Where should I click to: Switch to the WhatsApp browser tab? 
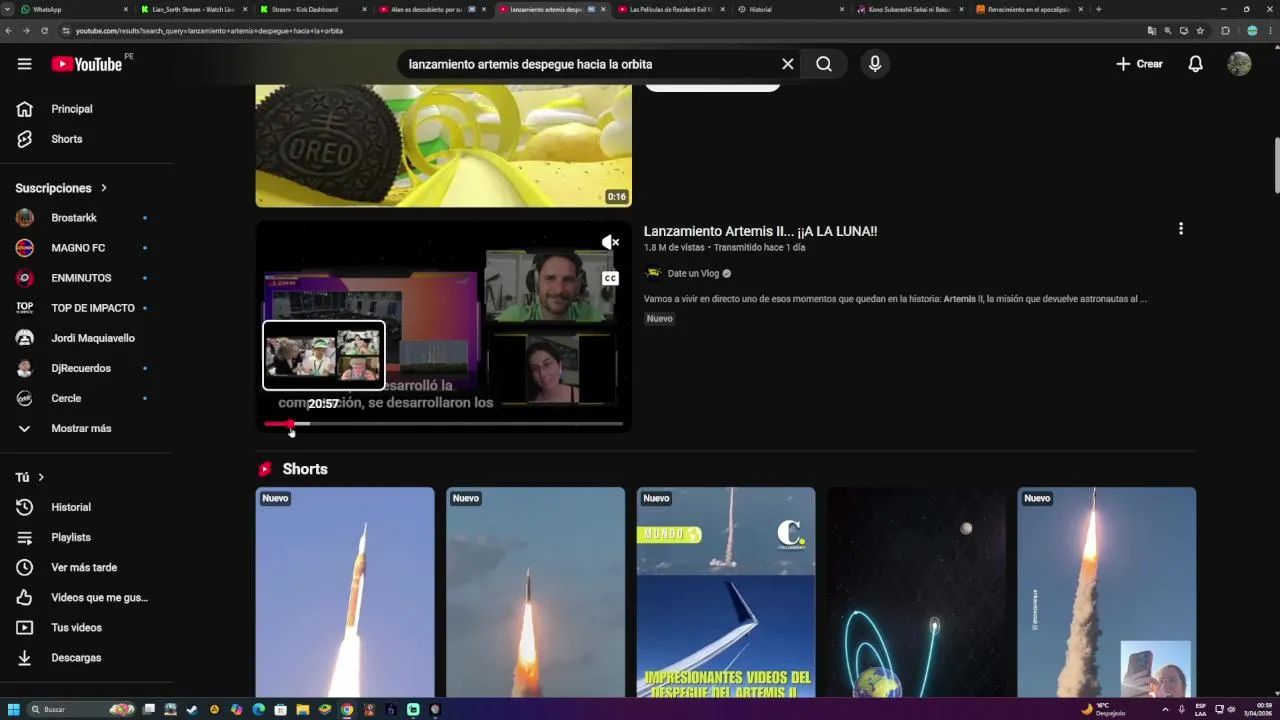76,9
